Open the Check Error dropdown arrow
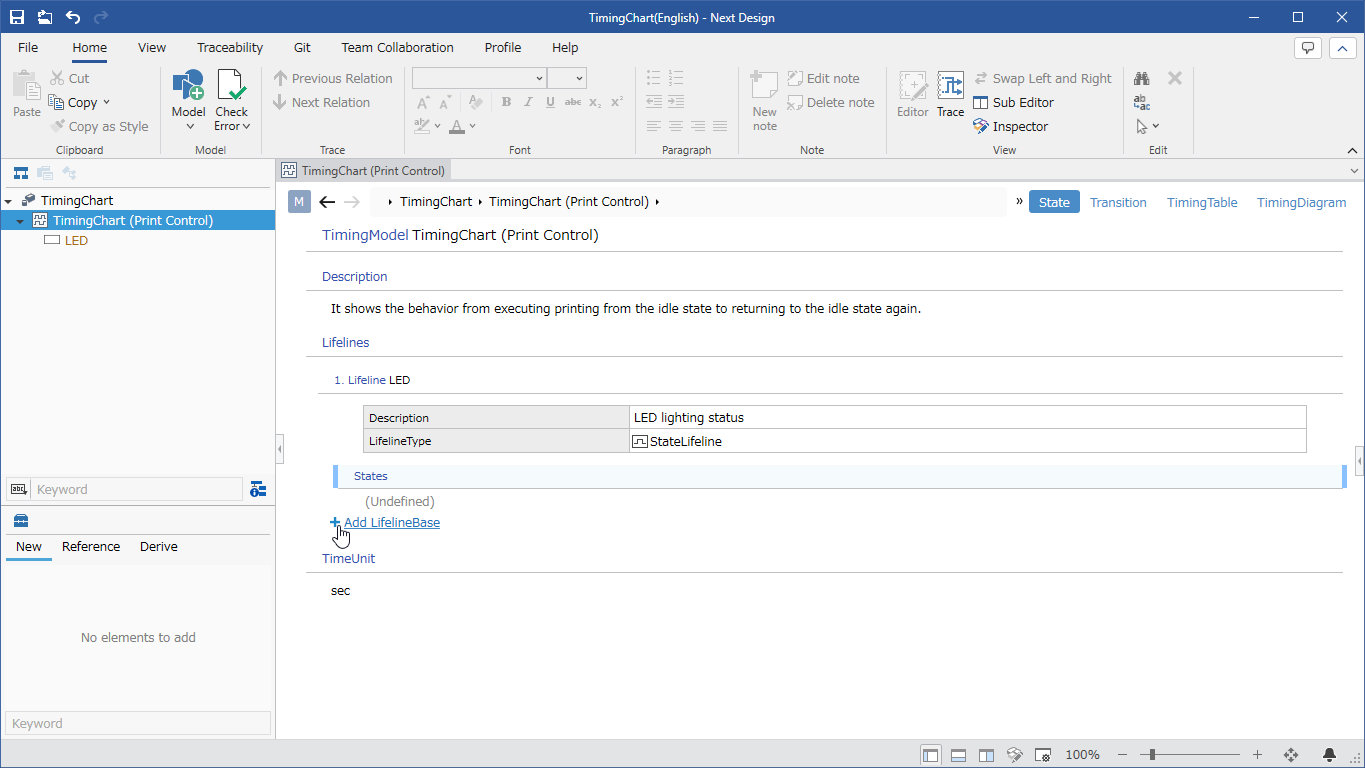The height and width of the screenshot is (768, 1365). click(246, 126)
